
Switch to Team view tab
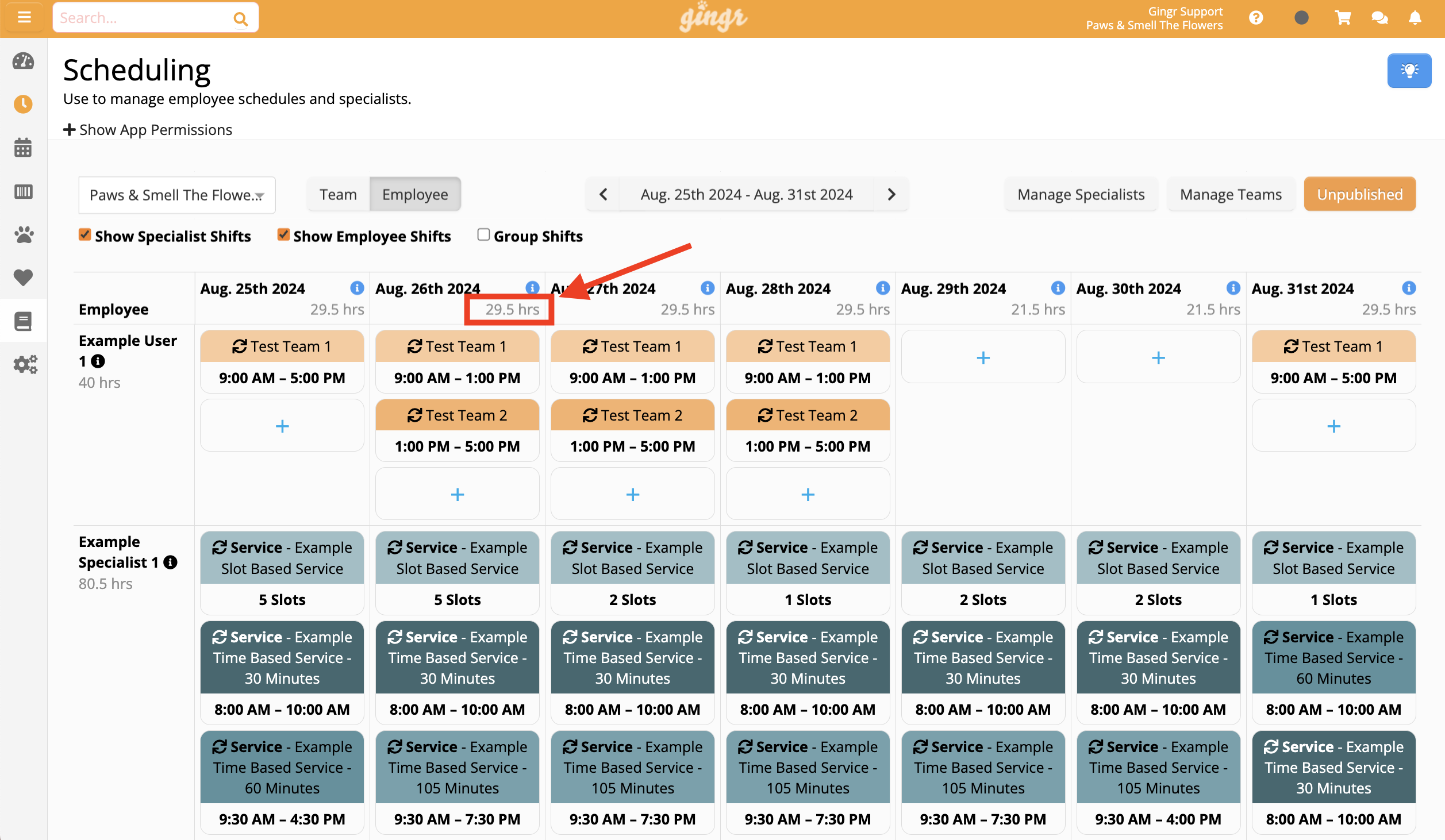[x=338, y=194]
